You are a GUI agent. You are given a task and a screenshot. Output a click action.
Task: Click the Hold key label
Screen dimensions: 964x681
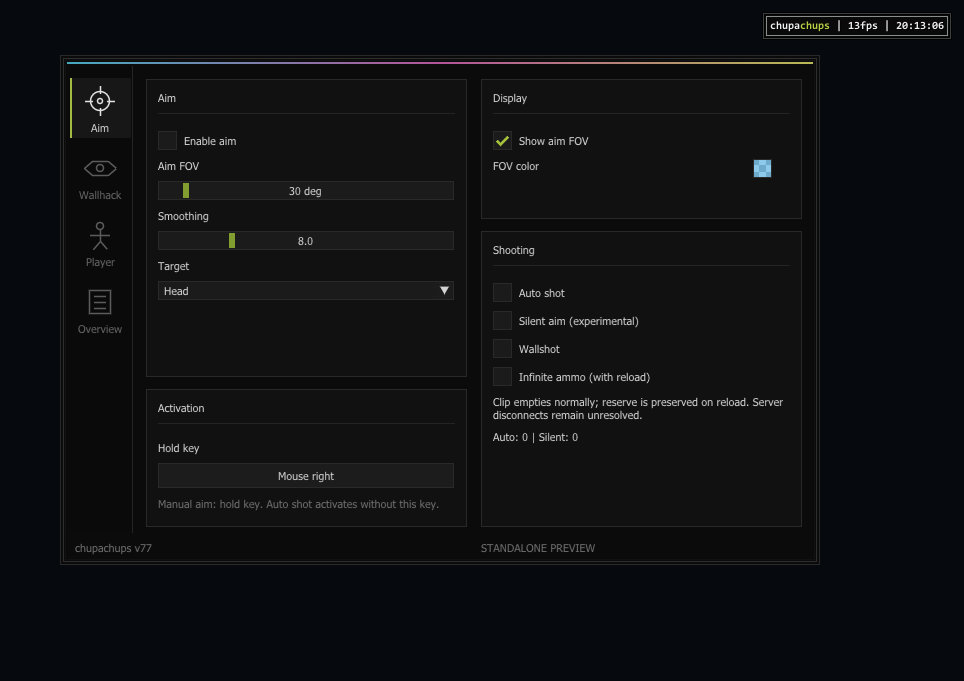[x=178, y=448]
